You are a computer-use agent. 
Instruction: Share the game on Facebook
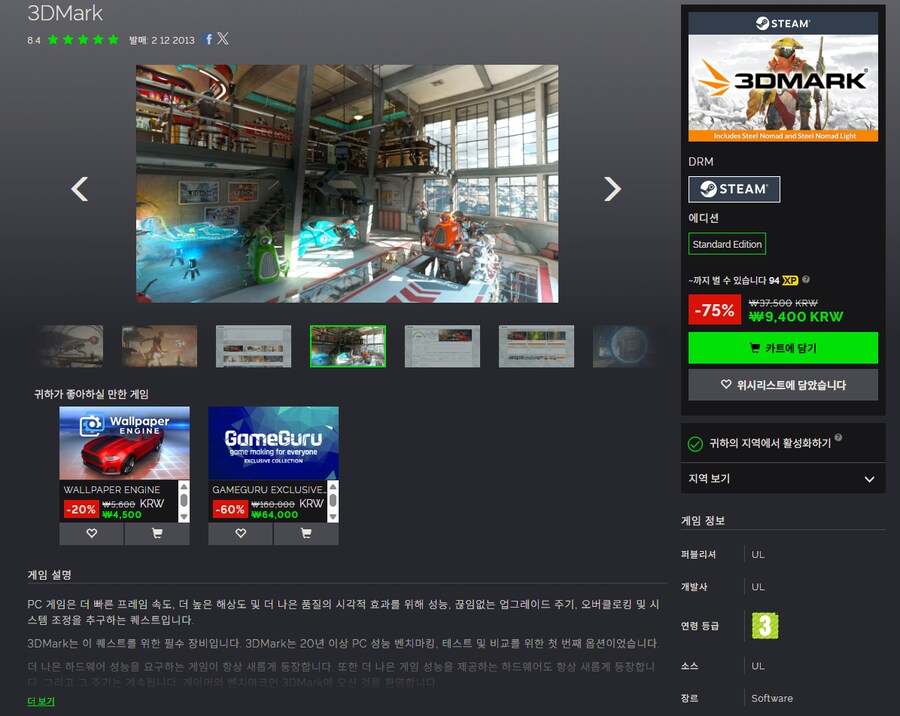pos(207,39)
